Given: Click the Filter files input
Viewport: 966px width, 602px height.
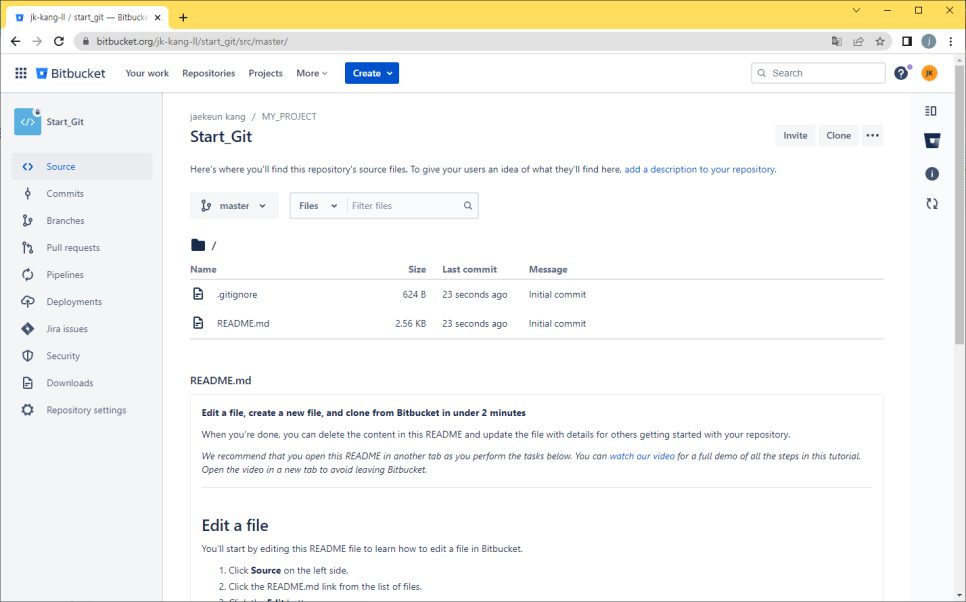Looking at the screenshot, I should [x=405, y=206].
